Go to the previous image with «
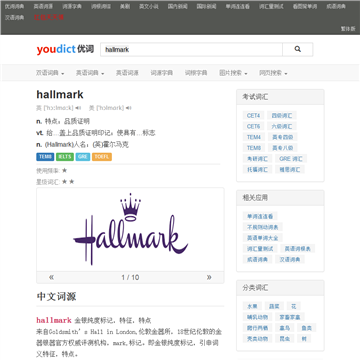This screenshot has height=360, width=360. pyautogui.click(x=51, y=277)
